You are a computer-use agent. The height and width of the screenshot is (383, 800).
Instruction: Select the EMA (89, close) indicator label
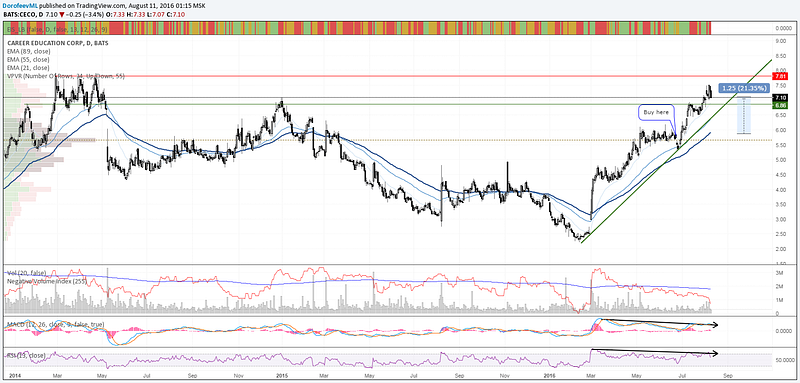[28, 52]
